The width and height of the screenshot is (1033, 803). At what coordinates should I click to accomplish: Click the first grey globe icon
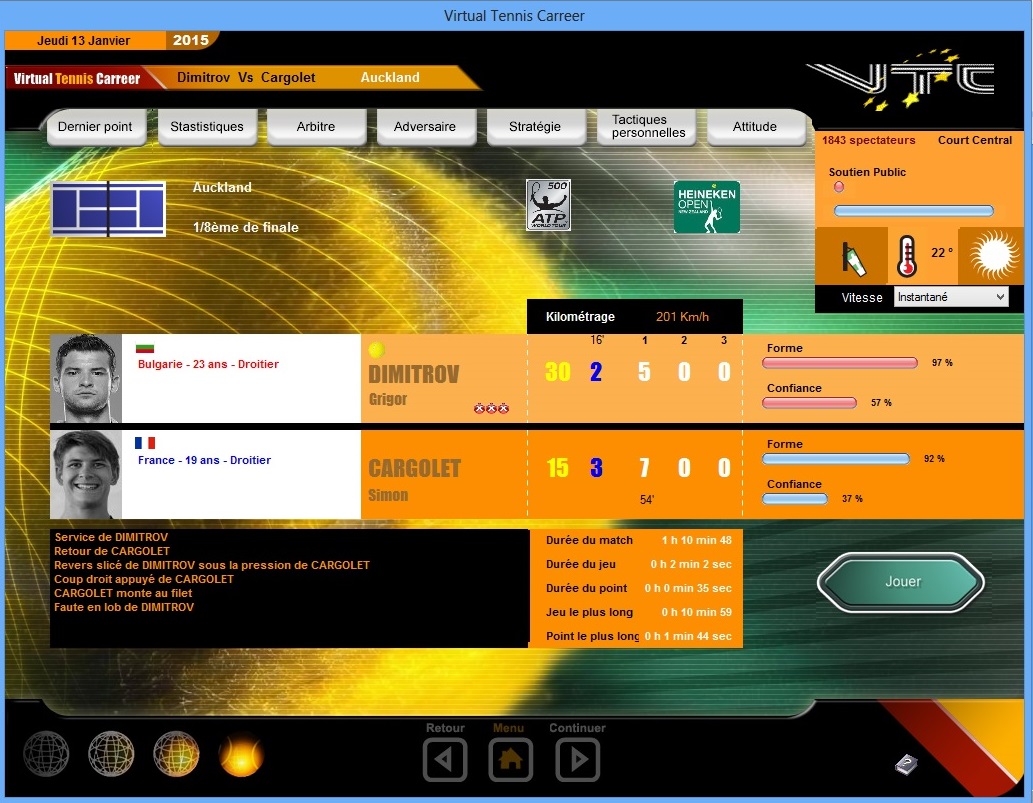tap(46, 755)
